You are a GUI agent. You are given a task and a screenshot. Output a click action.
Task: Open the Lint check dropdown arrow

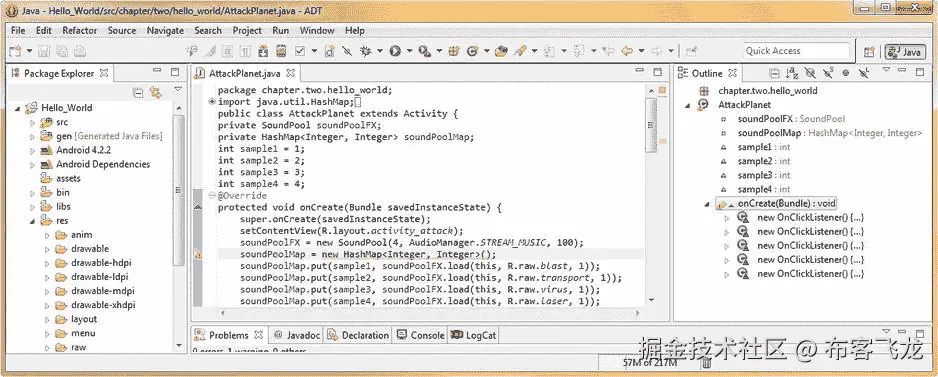314,51
